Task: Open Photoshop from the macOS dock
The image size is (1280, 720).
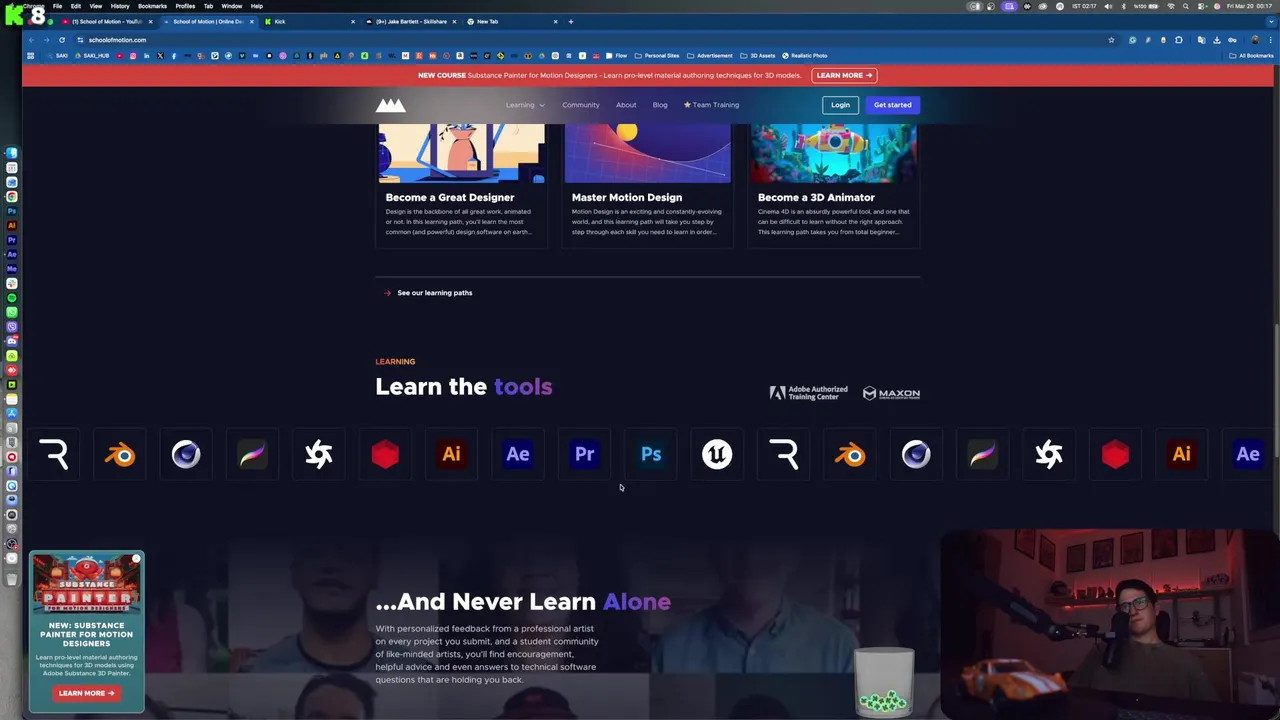Action: 12,211
